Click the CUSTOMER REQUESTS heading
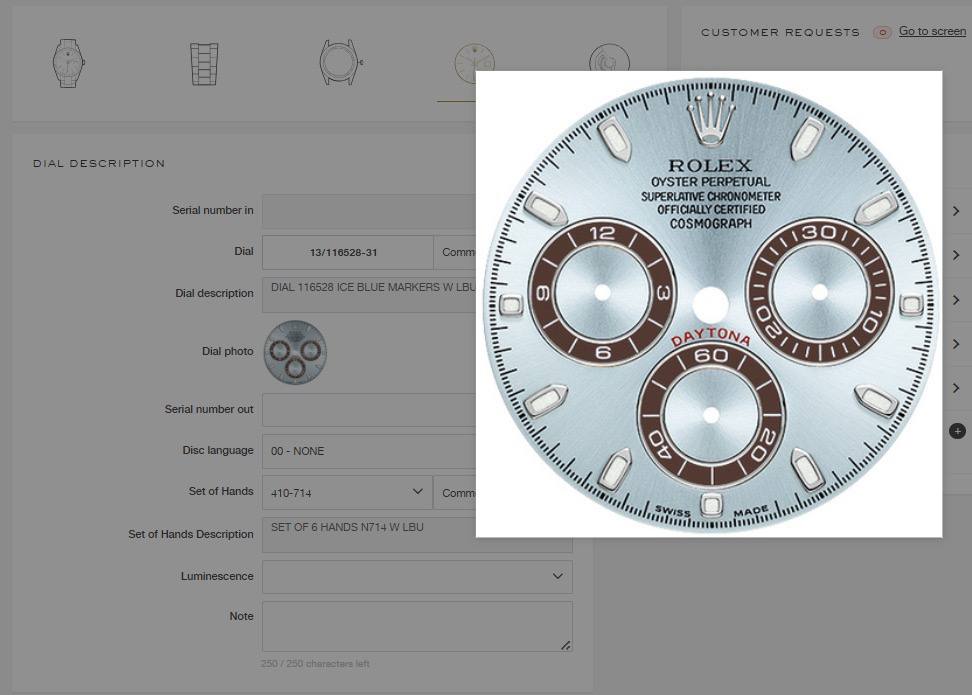 pos(780,32)
